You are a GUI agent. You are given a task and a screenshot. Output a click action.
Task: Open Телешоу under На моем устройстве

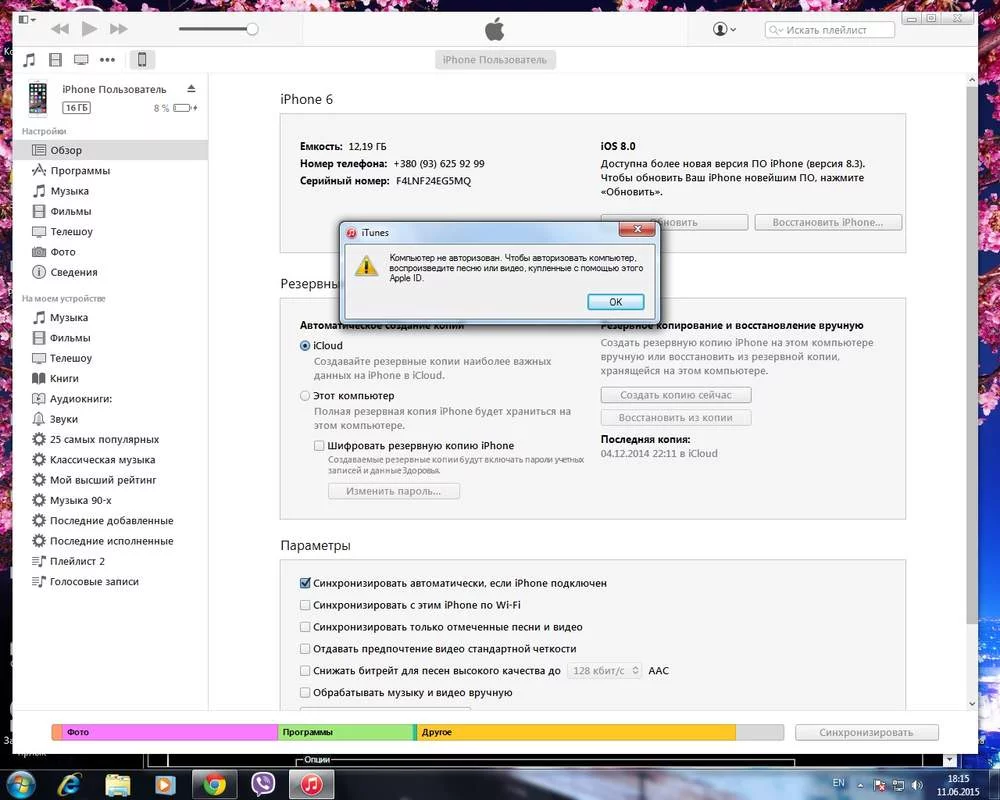[110, 359]
